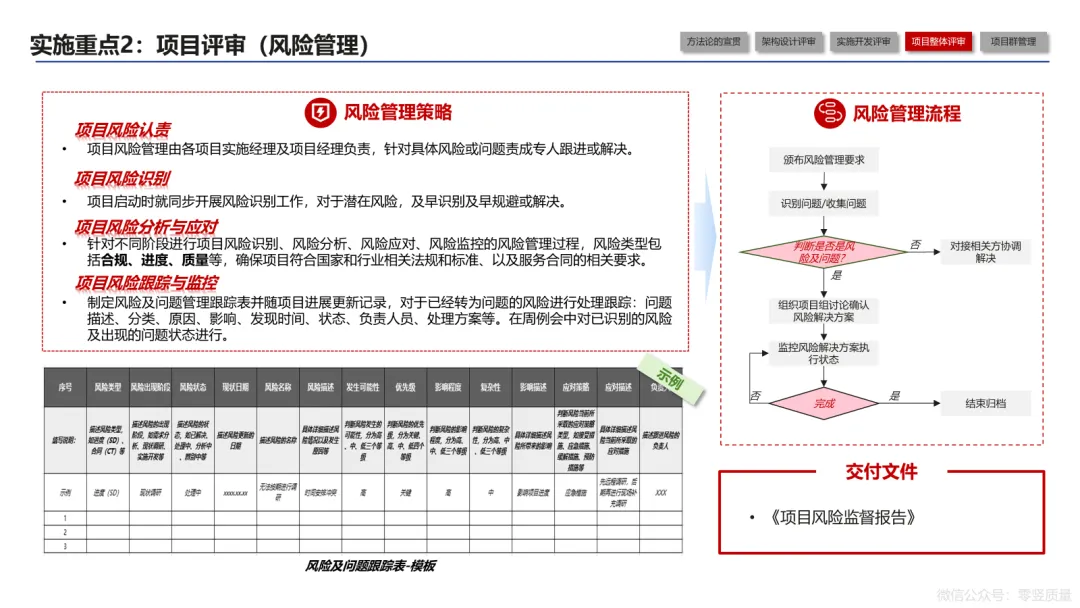
Task: Click the 时间安排冲突 example cell
Action: 320,492
